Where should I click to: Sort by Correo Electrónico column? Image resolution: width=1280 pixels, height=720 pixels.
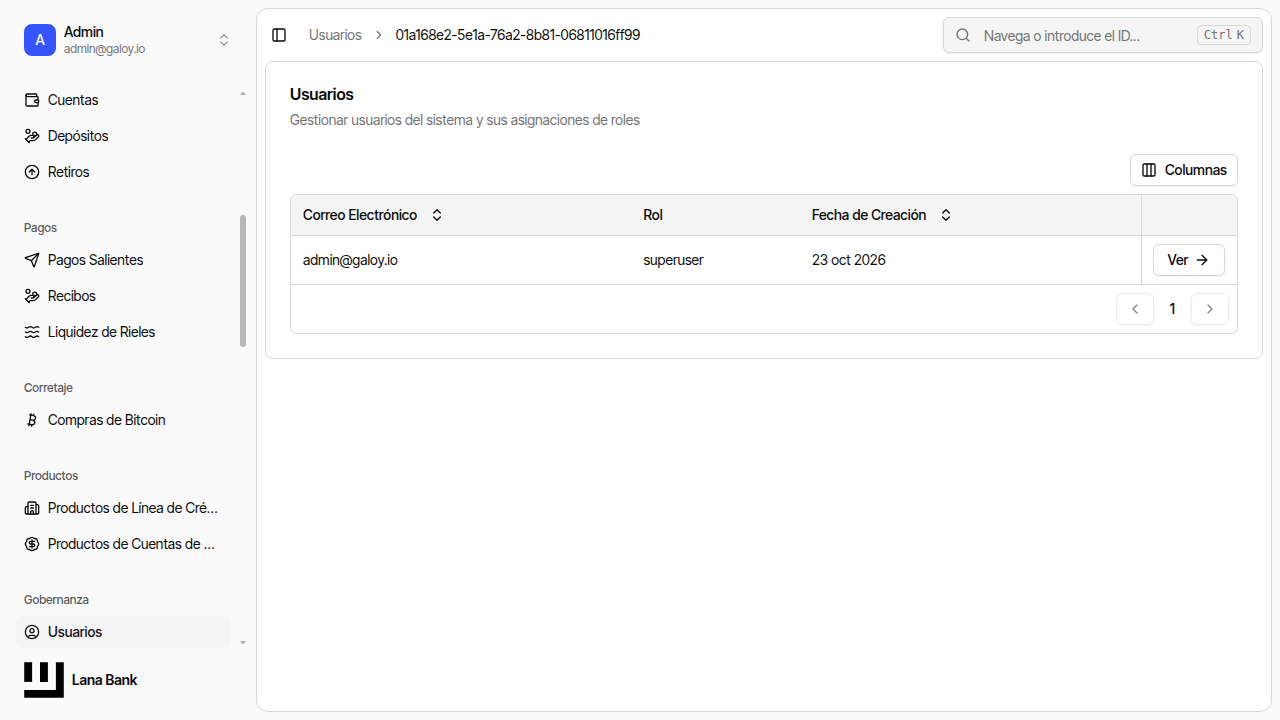coord(373,215)
